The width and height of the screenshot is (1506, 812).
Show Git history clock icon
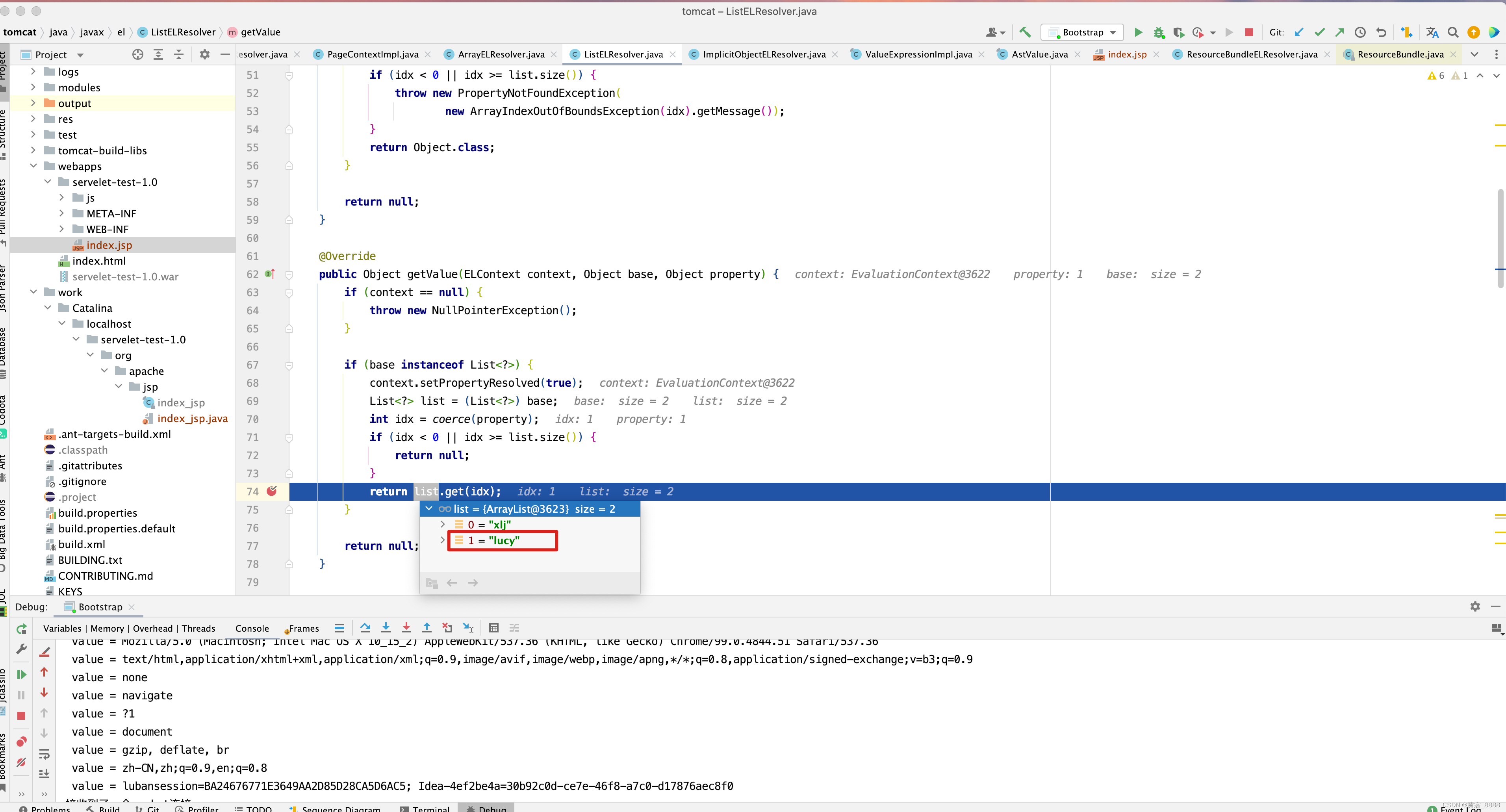pyautogui.click(x=1360, y=32)
